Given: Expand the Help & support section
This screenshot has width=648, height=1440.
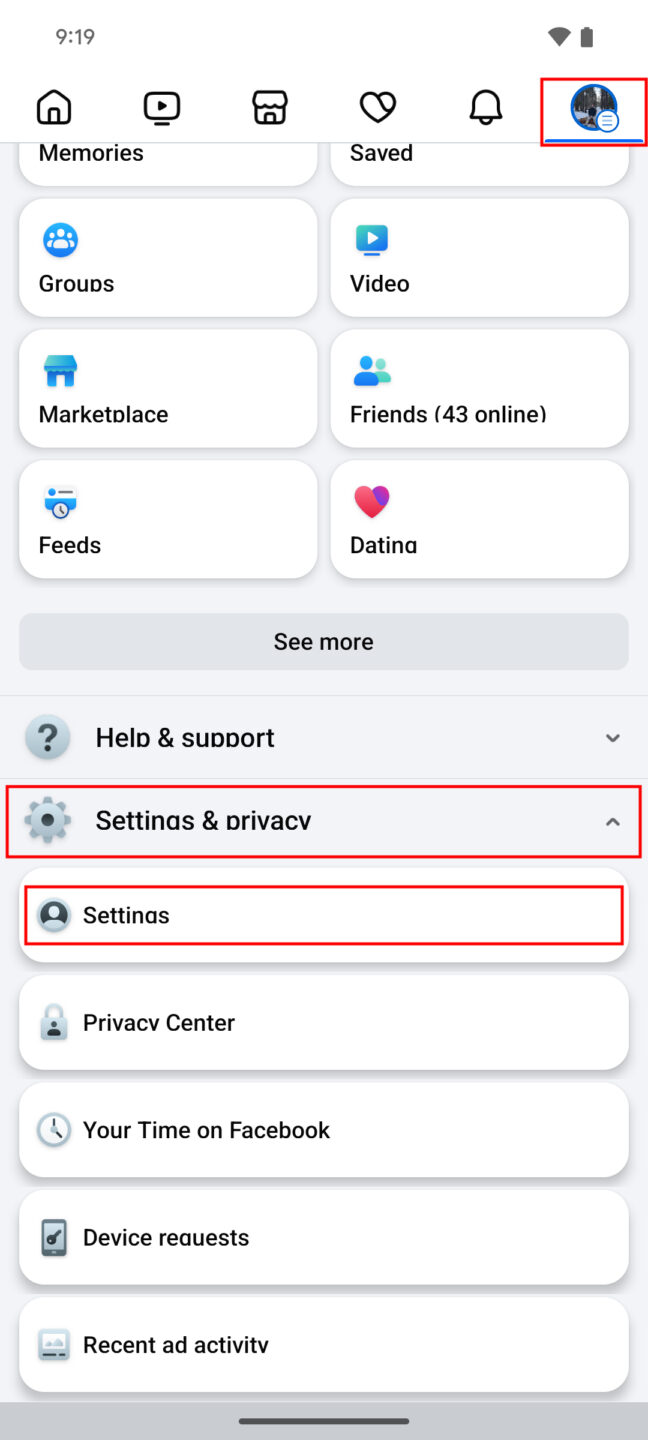Looking at the screenshot, I should (323, 737).
